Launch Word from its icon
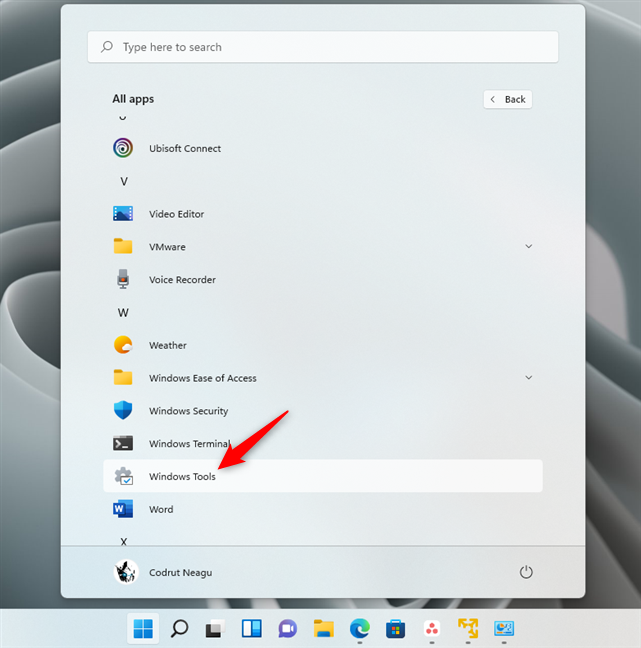This screenshot has width=641, height=648. (123, 509)
